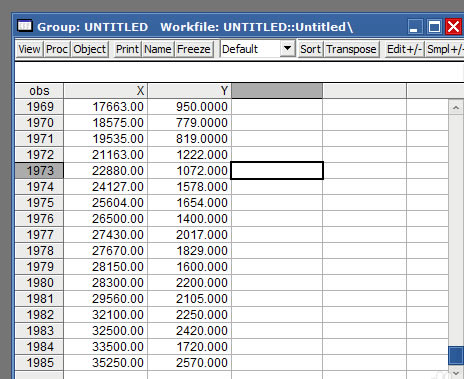
Task: Select the X column header
Action: coord(106,90)
